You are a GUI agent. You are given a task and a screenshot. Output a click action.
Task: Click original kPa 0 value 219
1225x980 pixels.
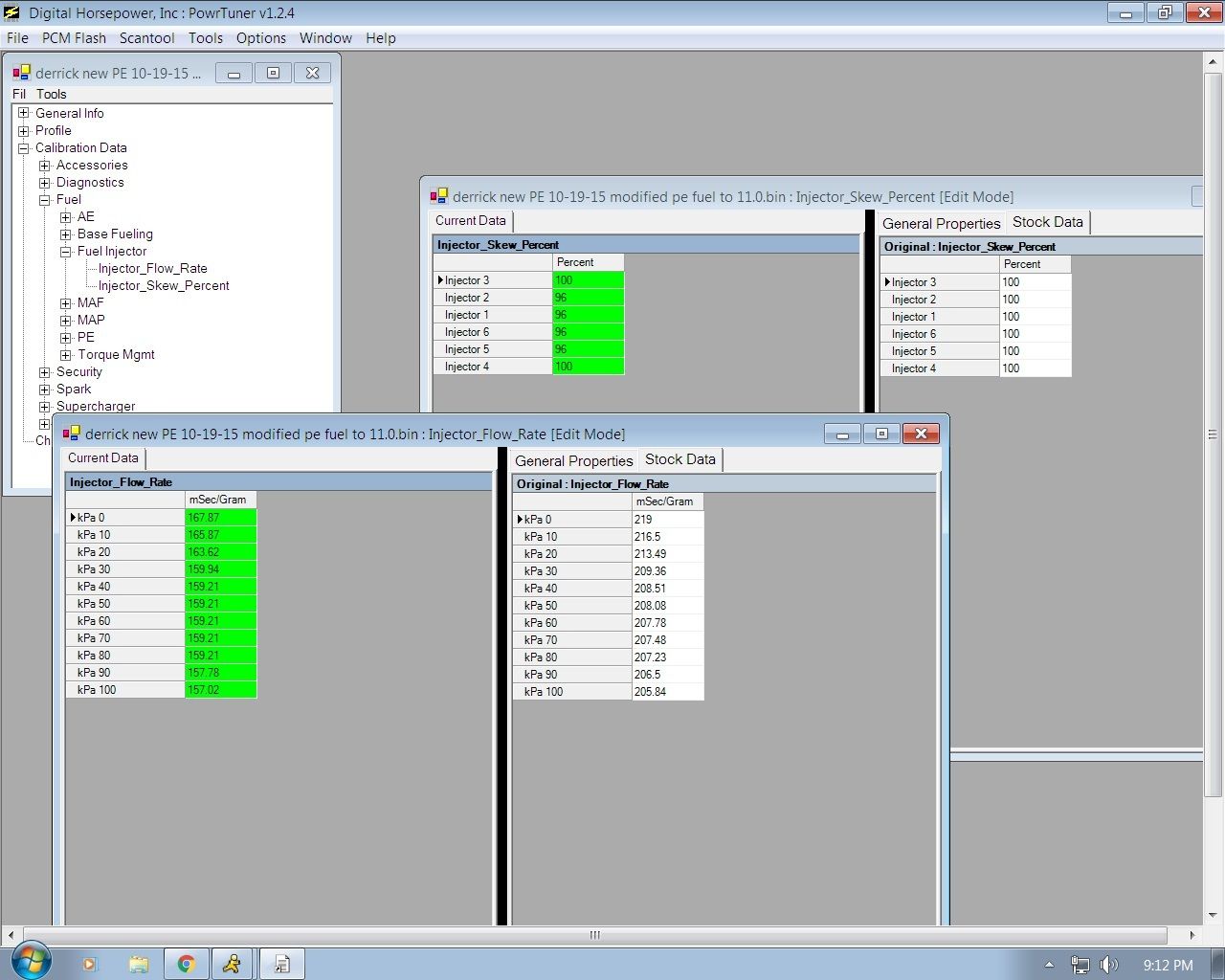pyautogui.click(x=668, y=520)
